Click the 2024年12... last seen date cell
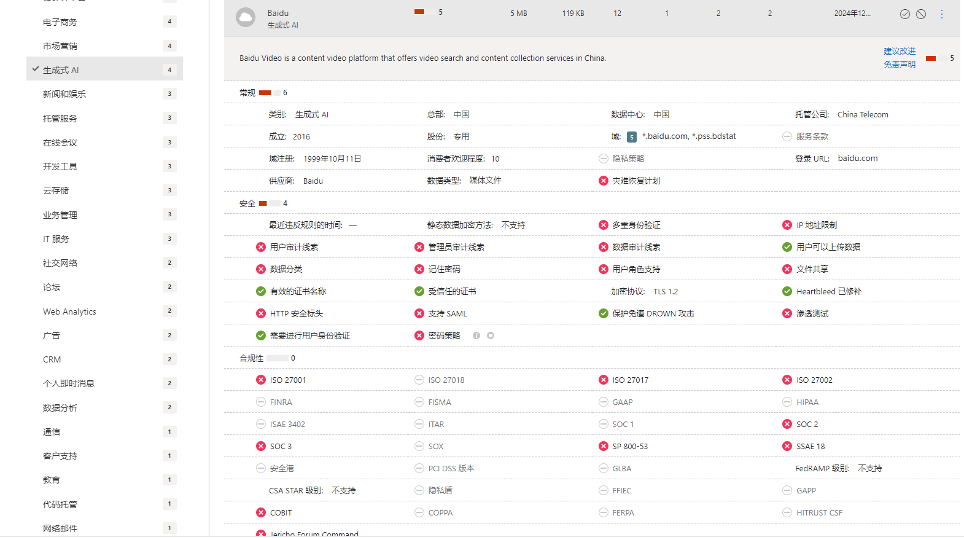 [x=852, y=13]
